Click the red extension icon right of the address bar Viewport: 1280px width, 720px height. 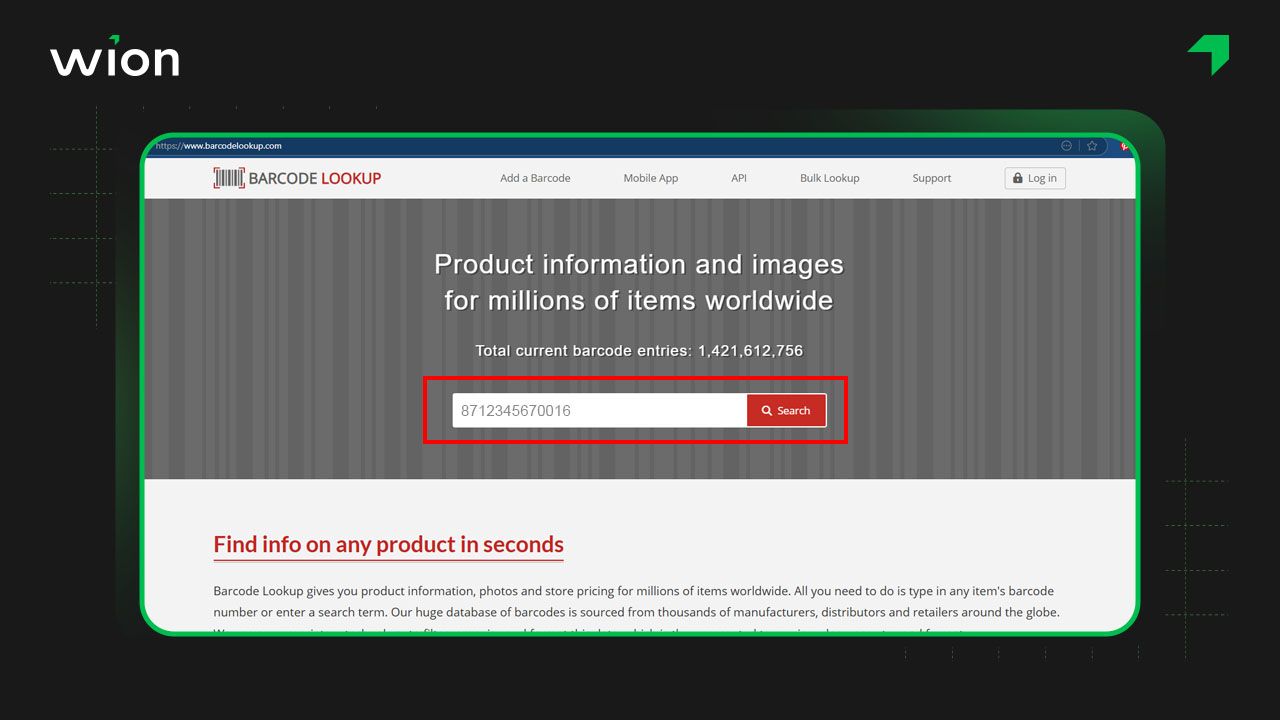click(1122, 145)
